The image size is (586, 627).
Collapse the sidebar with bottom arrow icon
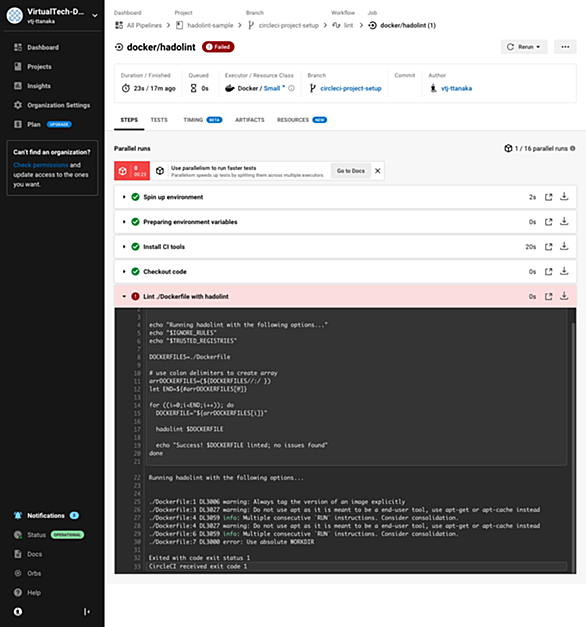(86, 611)
